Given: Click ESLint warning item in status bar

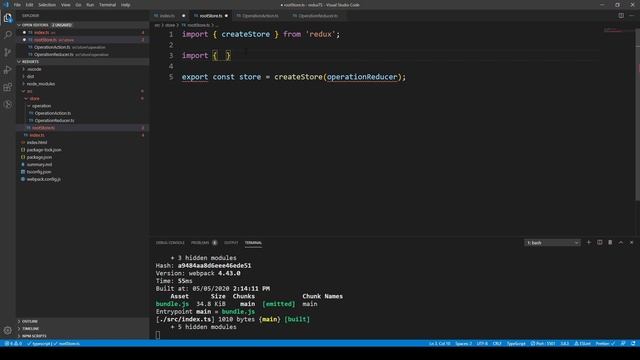Looking at the screenshot, I should (x=582, y=344).
